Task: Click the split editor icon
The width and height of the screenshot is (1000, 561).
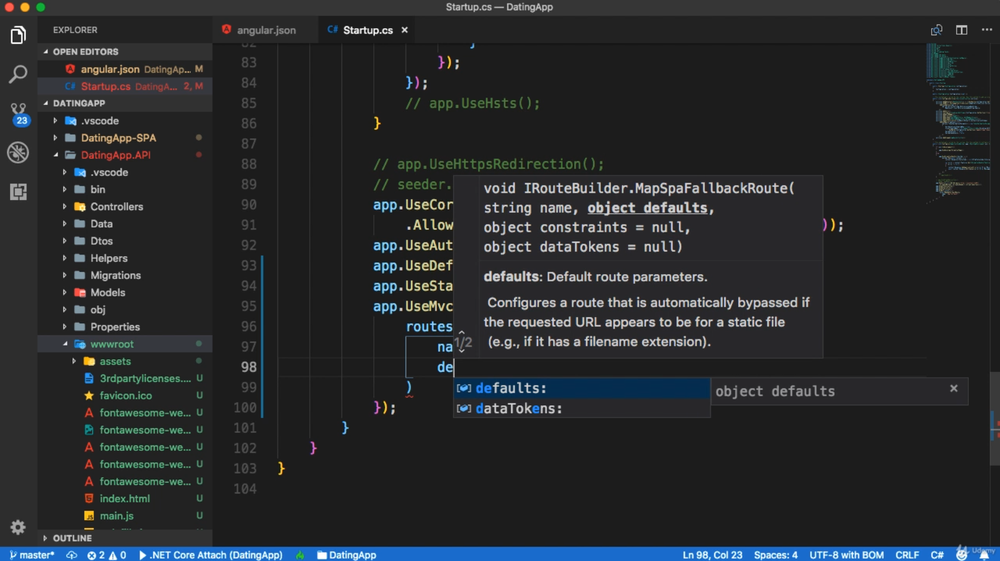Action: pos(961,30)
